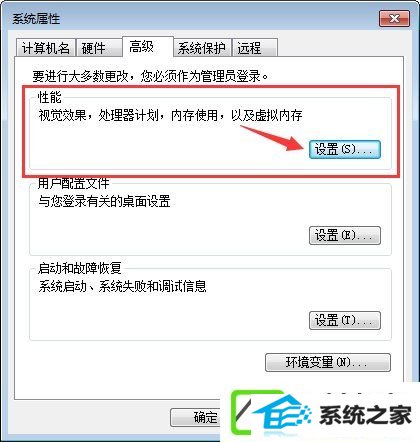Click the 系统之家 watermark text

[x=365, y=415]
